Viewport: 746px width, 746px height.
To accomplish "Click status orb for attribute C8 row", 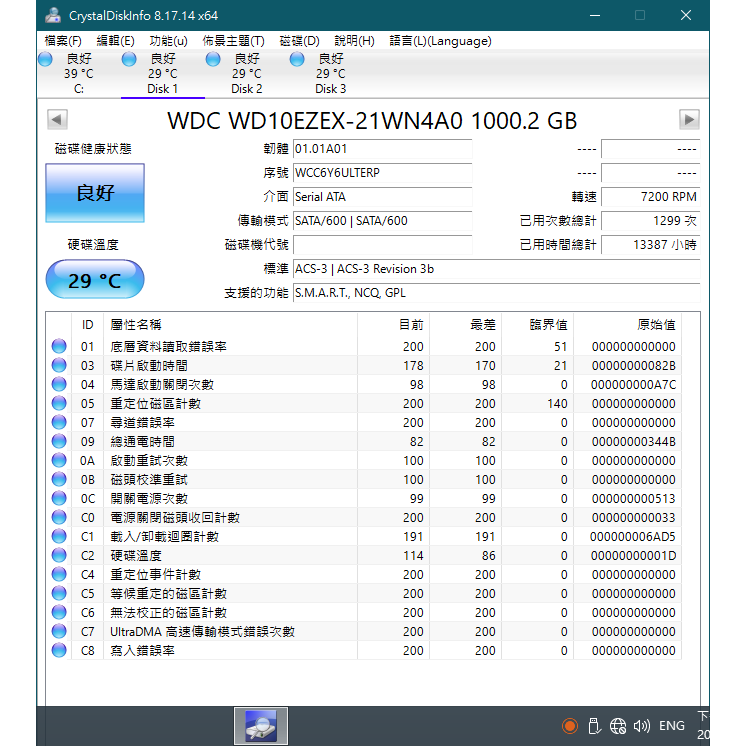I will 59,650.
